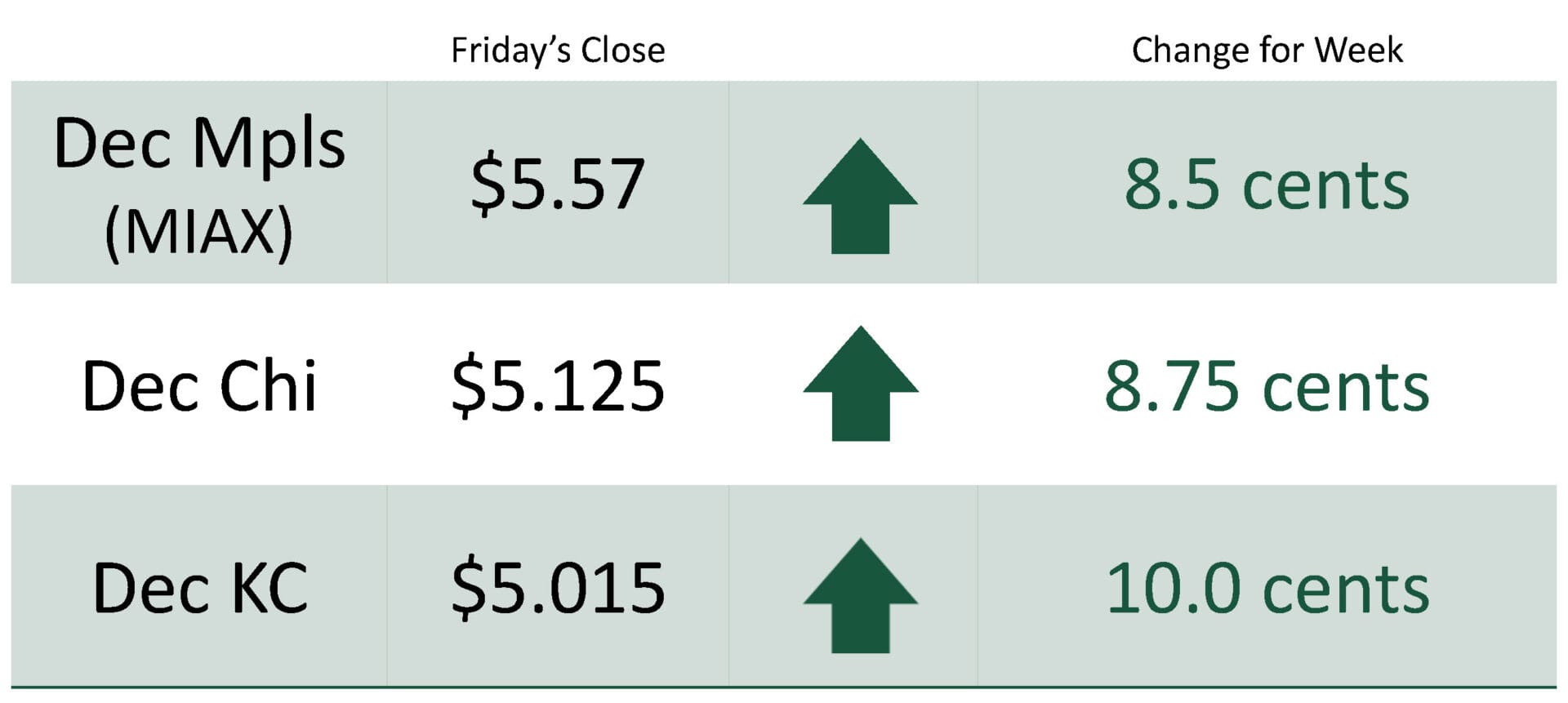This screenshot has width=1568, height=703.
Task: Click the Friday's Close column header
Action: coord(558,51)
